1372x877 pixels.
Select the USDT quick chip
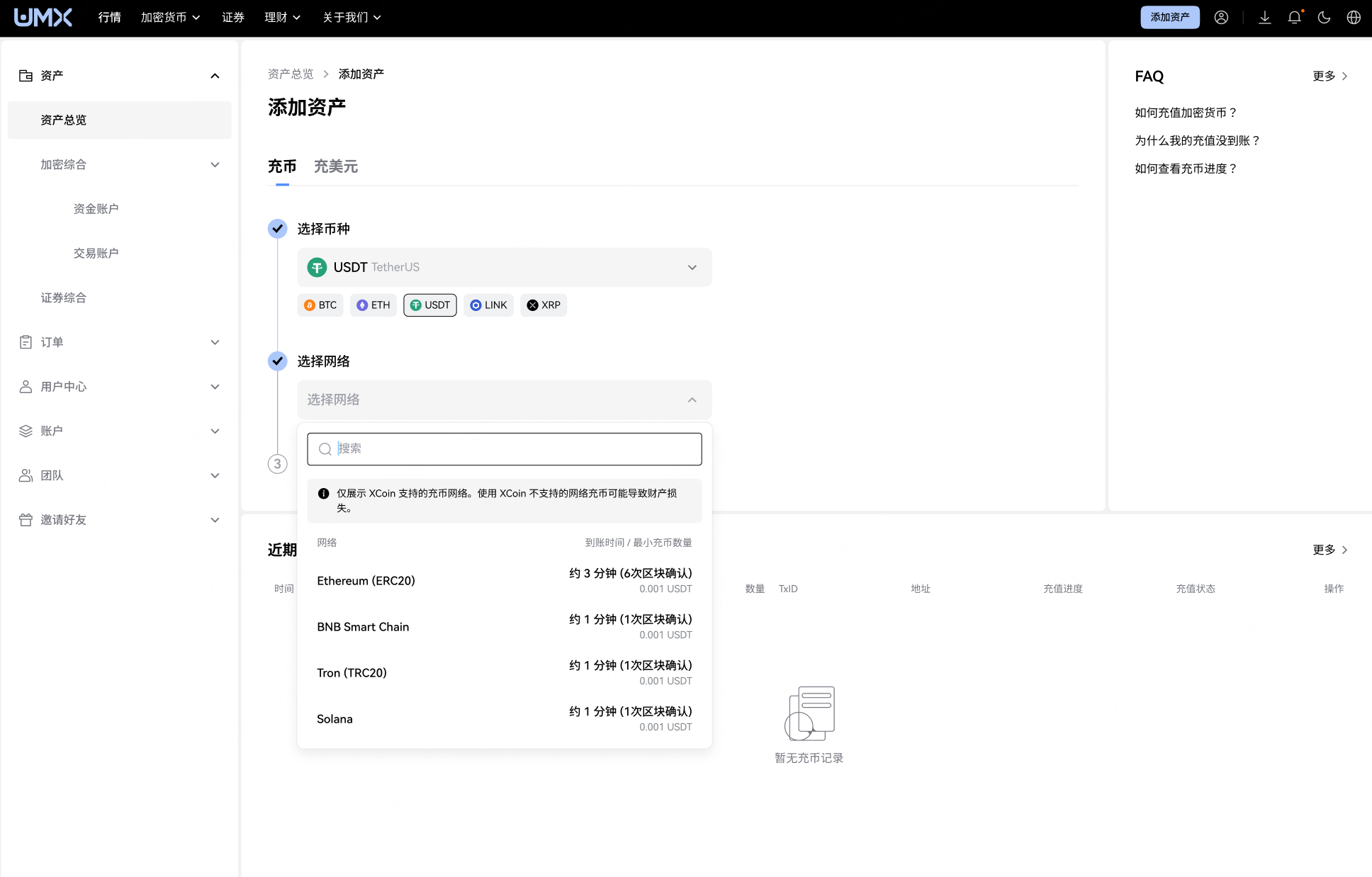coord(430,305)
